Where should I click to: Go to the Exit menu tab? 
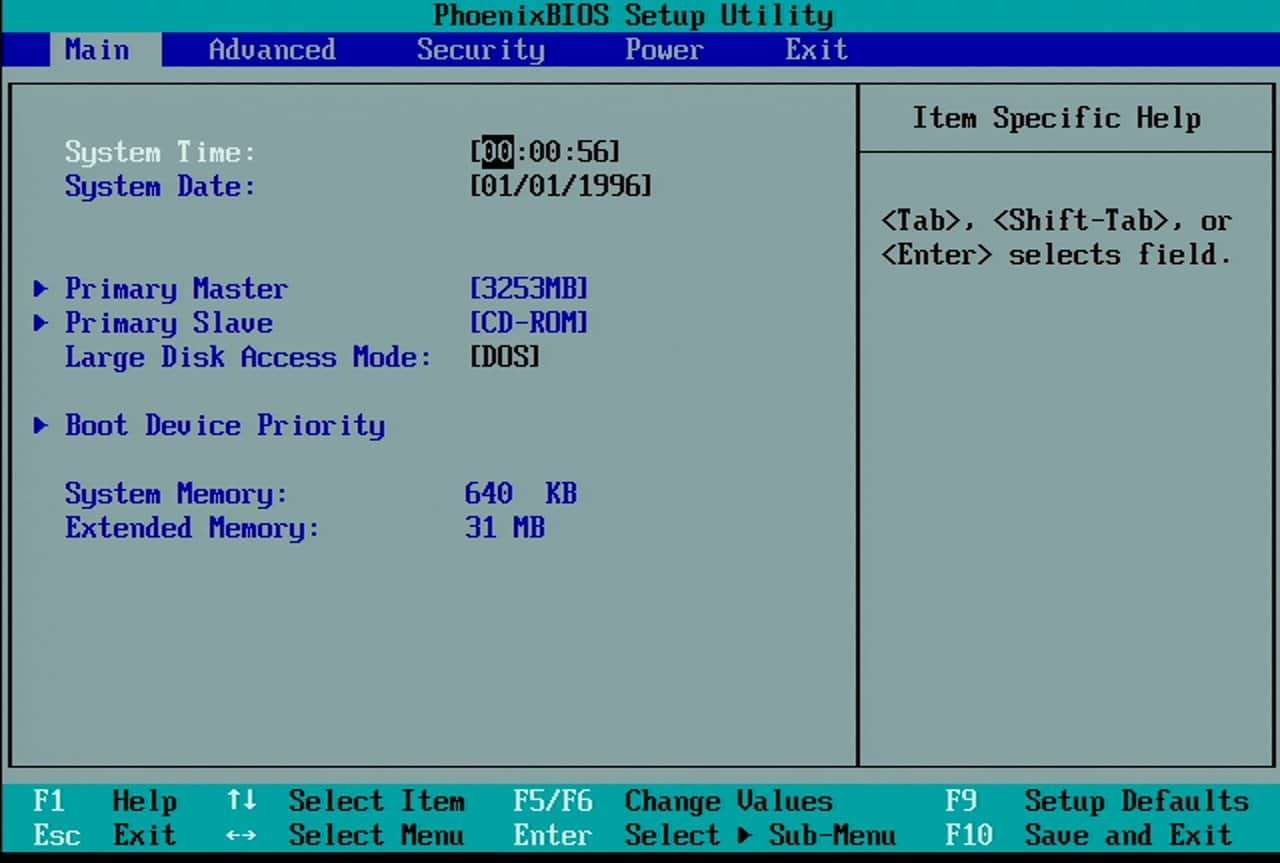[816, 50]
